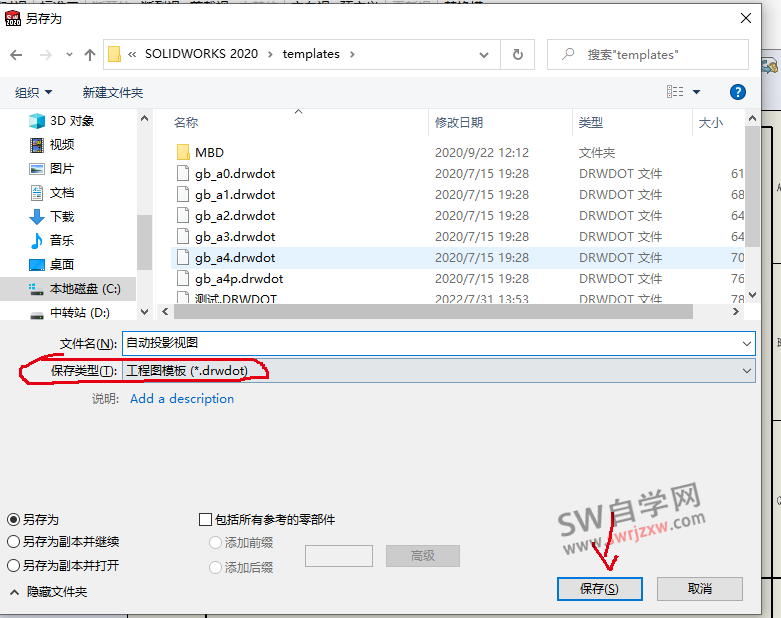Screen dimensions: 781x618
Task: Select the 测试.DRWDOT file row
Action: [457, 299]
